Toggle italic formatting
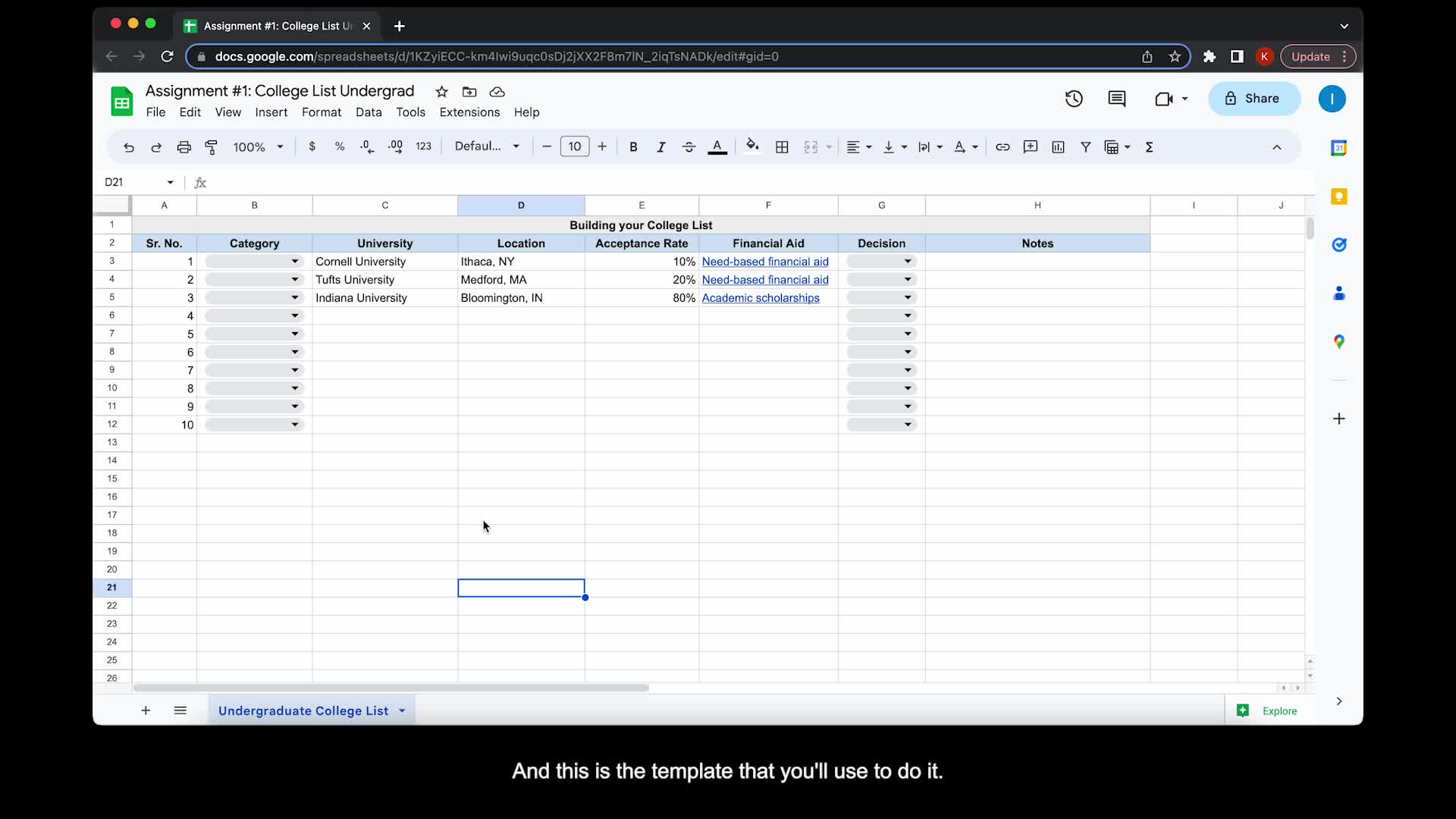Image resolution: width=1456 pixels, height=819 pixels. point(661,147)
